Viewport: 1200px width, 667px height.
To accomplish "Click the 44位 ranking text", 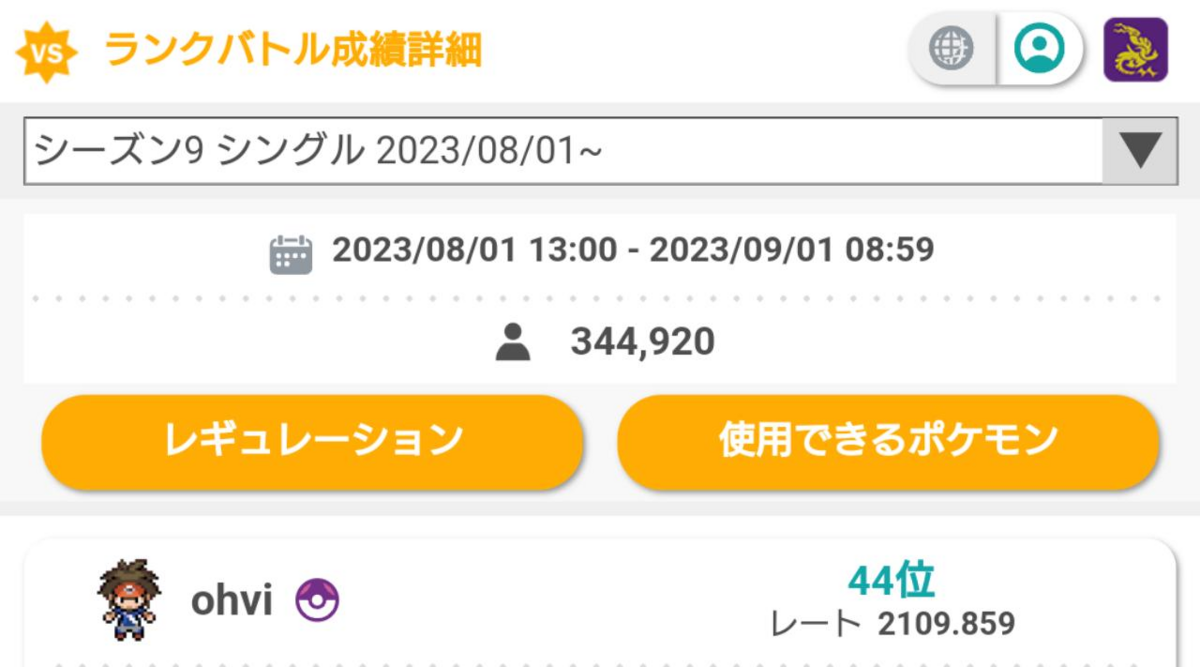I will (891, 579).
